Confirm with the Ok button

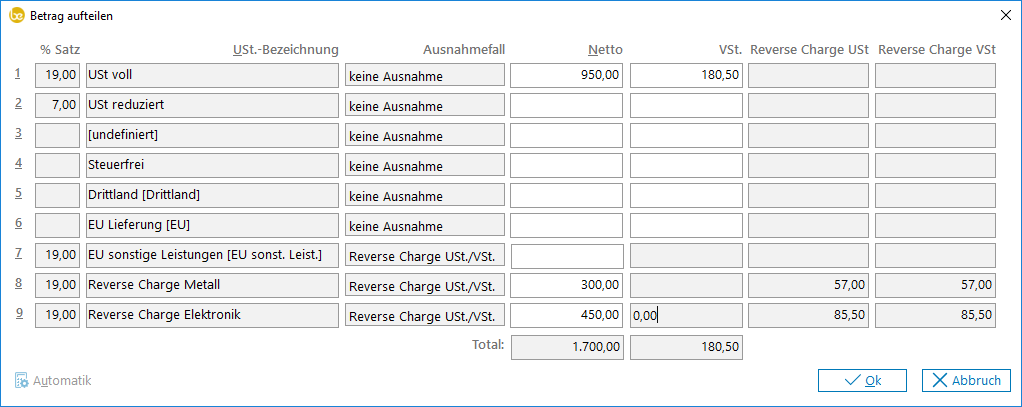861,380
